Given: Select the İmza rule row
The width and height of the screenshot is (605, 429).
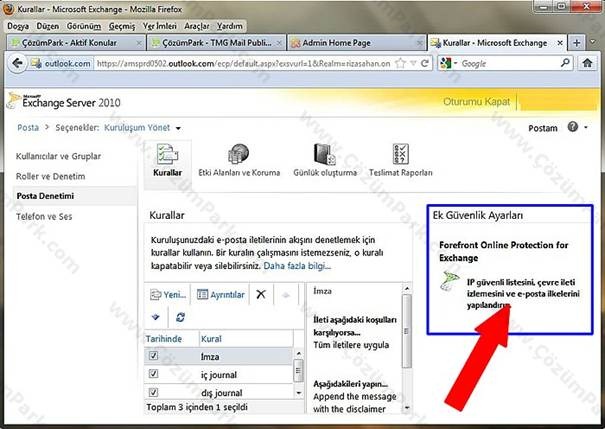Looking at the screenshot, I should coord(218,356).
